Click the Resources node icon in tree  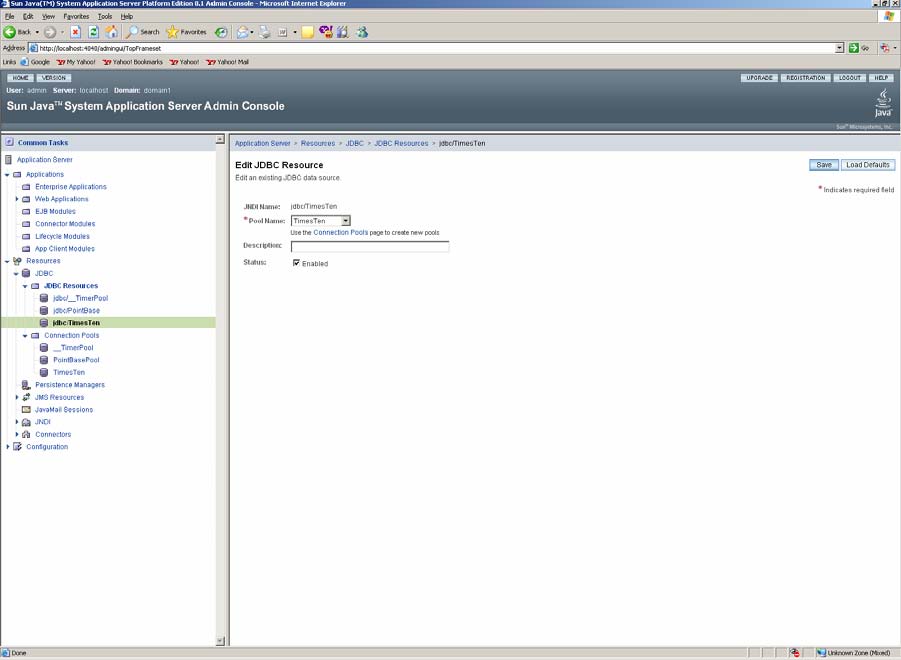(x=17, y=261)
